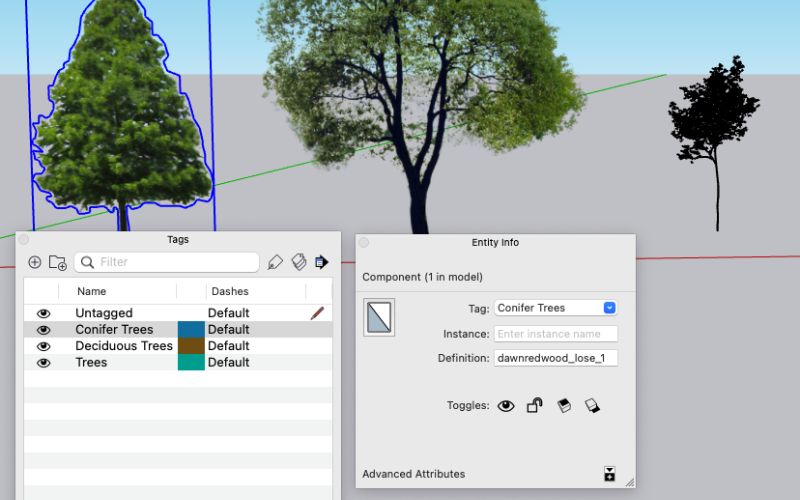
Task: Click the Add Tag plus icon
Action: tap(35, 262)
